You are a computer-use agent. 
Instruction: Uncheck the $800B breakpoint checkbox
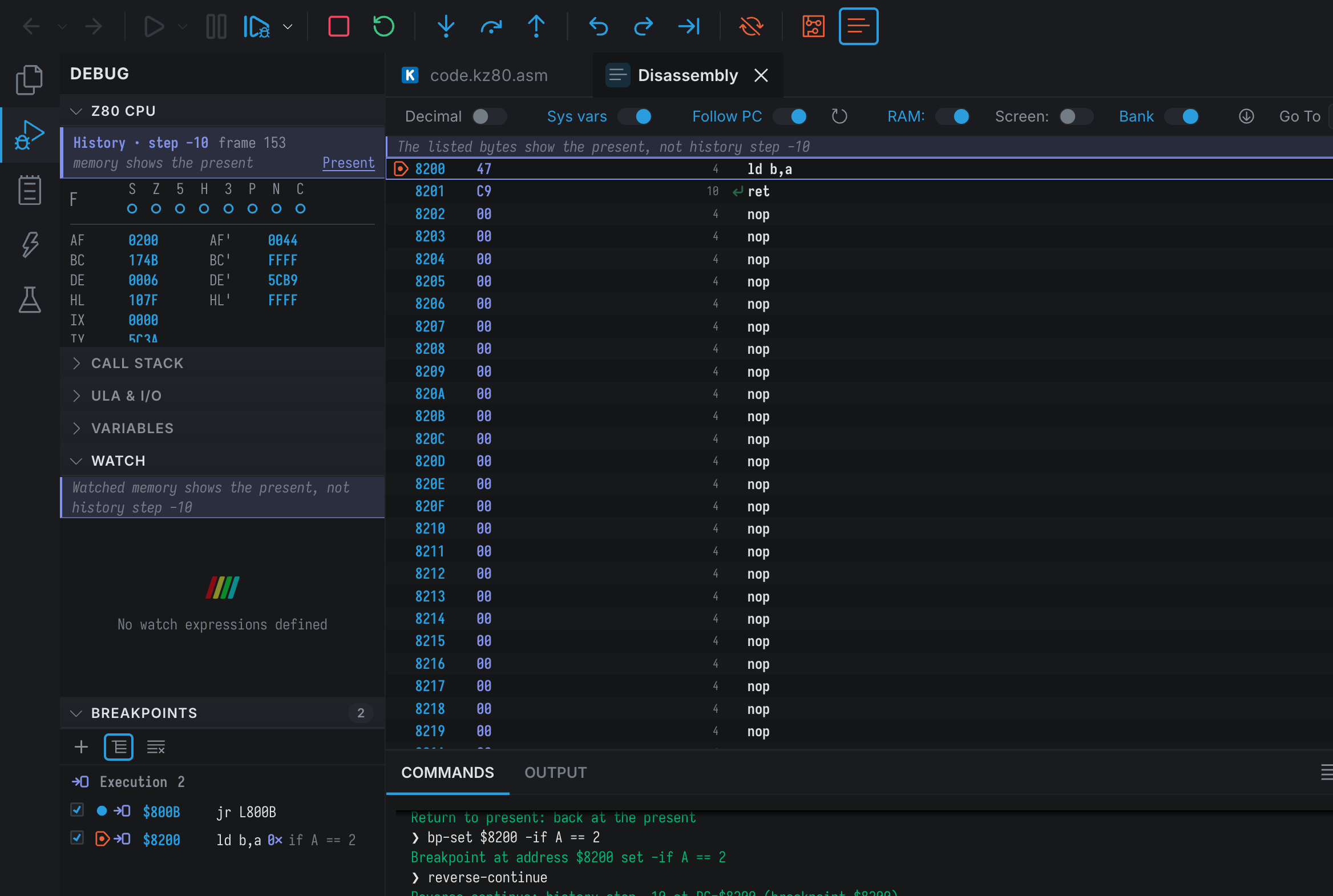(x=77, y=810)
